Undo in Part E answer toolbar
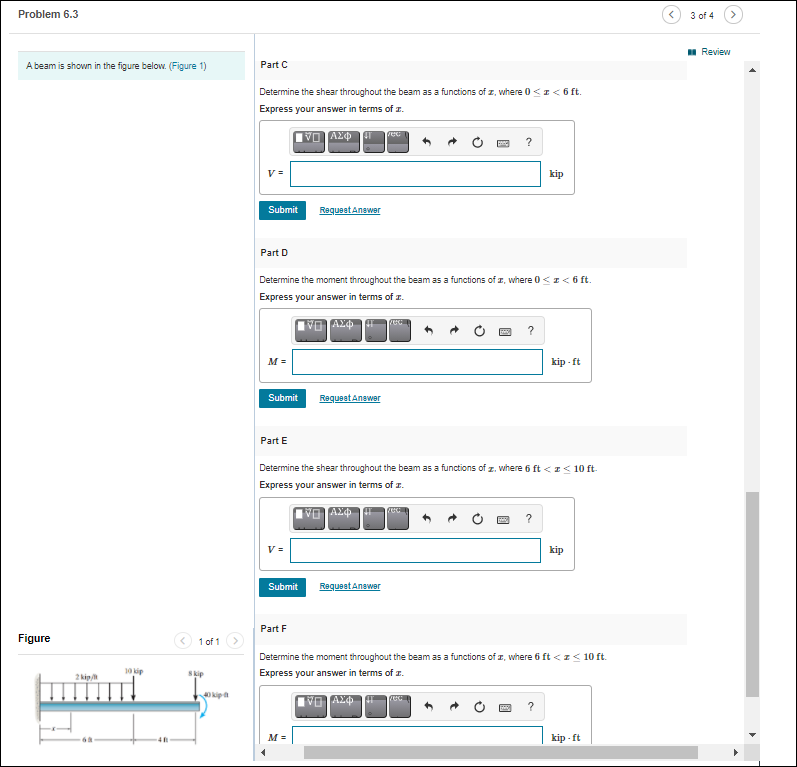 [426, 518]
